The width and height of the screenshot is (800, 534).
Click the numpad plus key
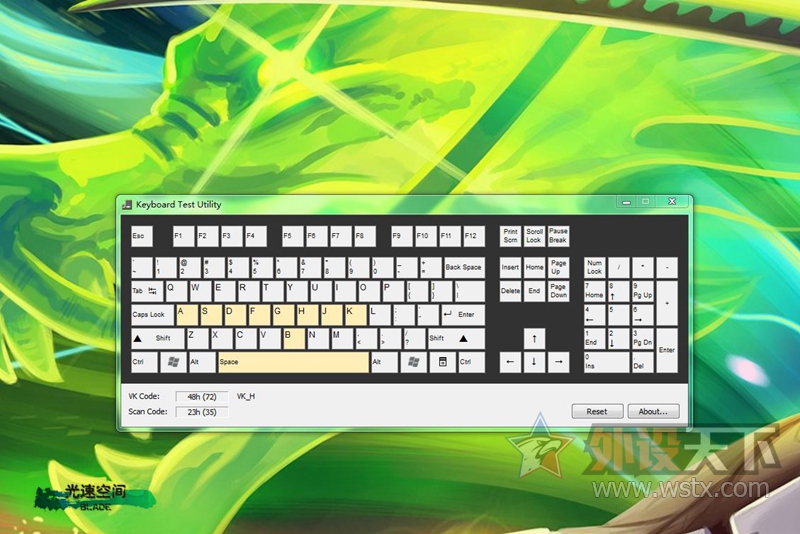coord(667,303)
